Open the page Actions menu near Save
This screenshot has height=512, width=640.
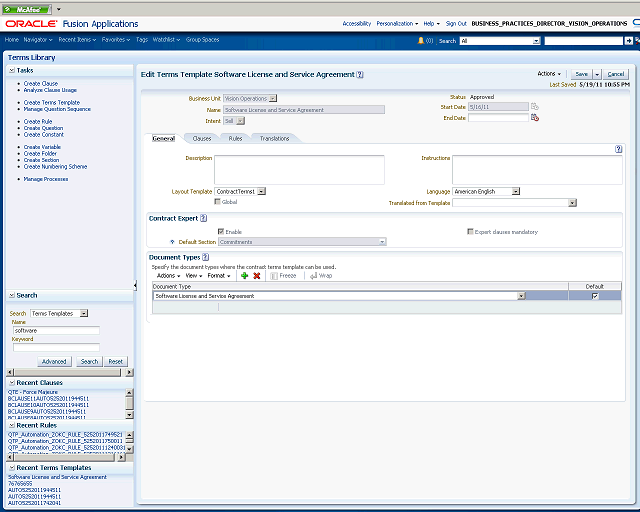point(549,74)
